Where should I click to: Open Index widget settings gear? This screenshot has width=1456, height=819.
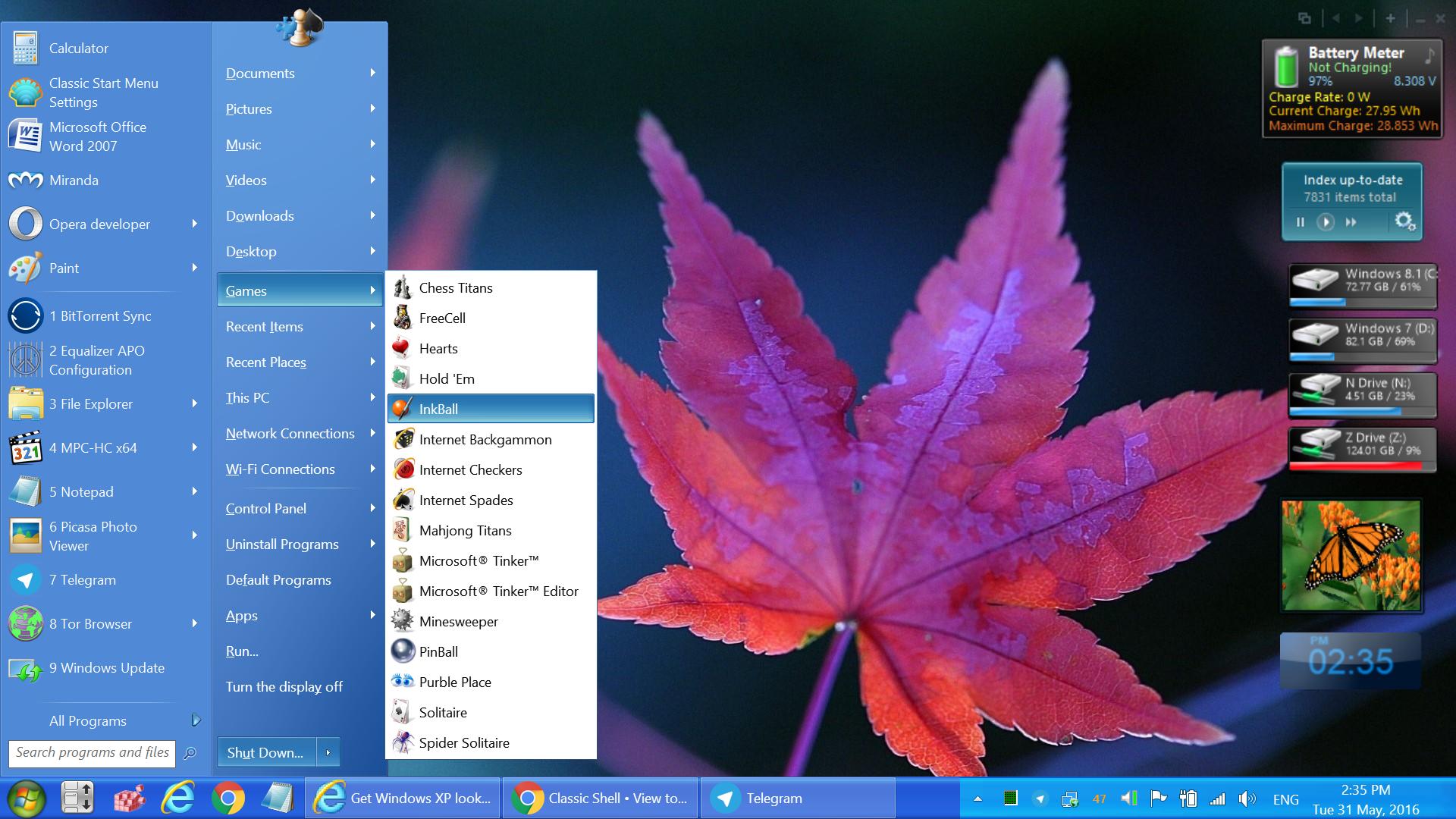coord(1404,221)
